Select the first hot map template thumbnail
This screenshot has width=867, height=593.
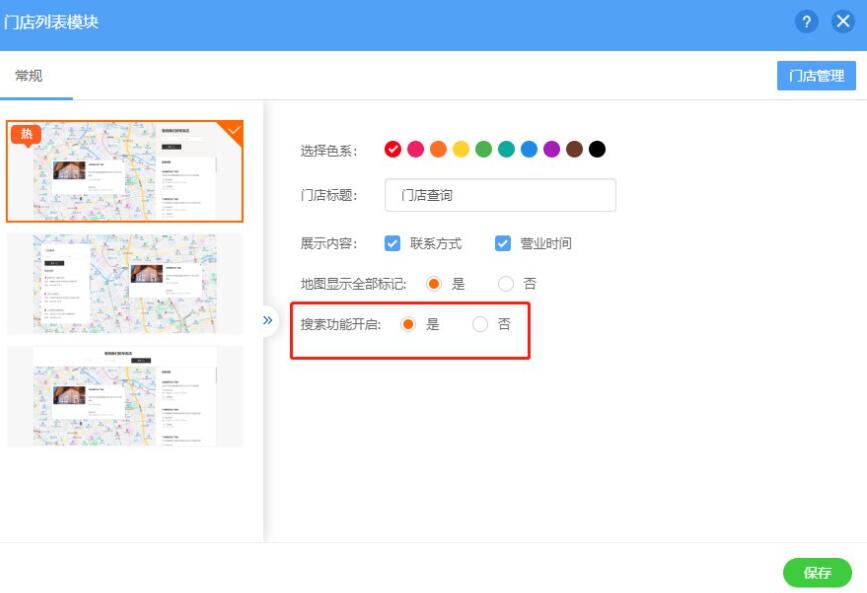(125, 171)
